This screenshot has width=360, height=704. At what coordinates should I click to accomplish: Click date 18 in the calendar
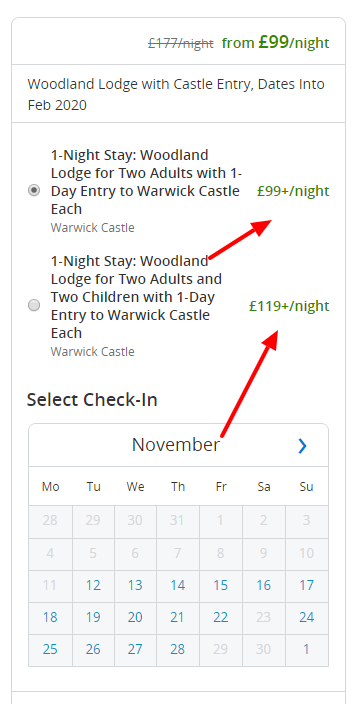pos(50,617)
